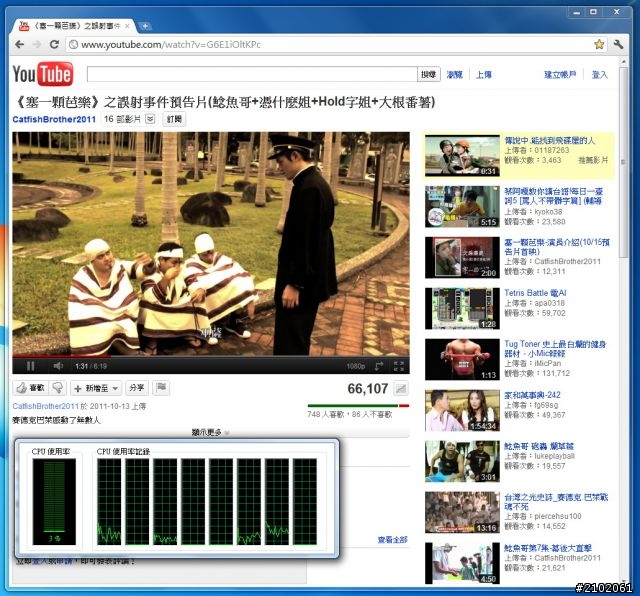The image size is (640, 596).
Task: Click the uploader name kyoko38
Action: (x=548, y=212)
